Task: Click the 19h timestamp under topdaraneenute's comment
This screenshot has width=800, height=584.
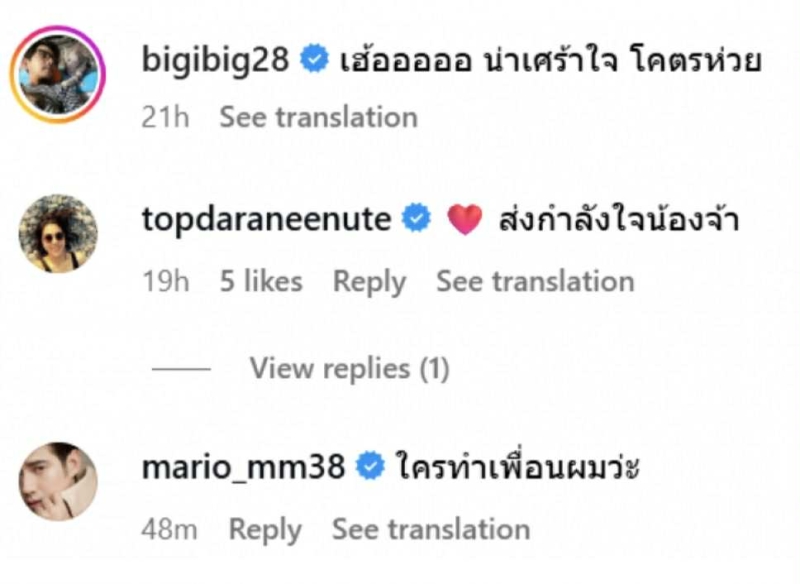Action: (165, 282)
